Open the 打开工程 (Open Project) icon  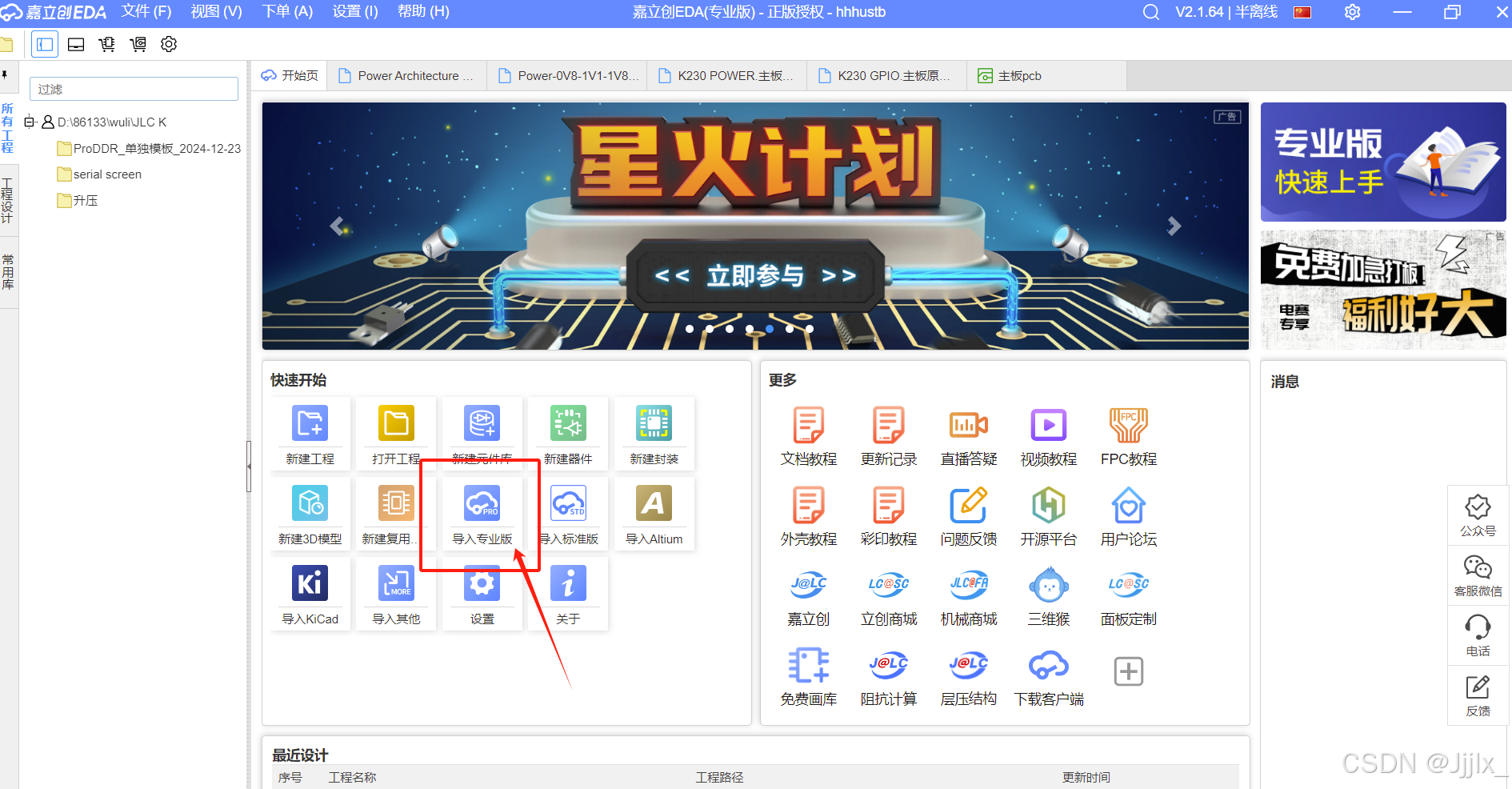pos(396,423)
